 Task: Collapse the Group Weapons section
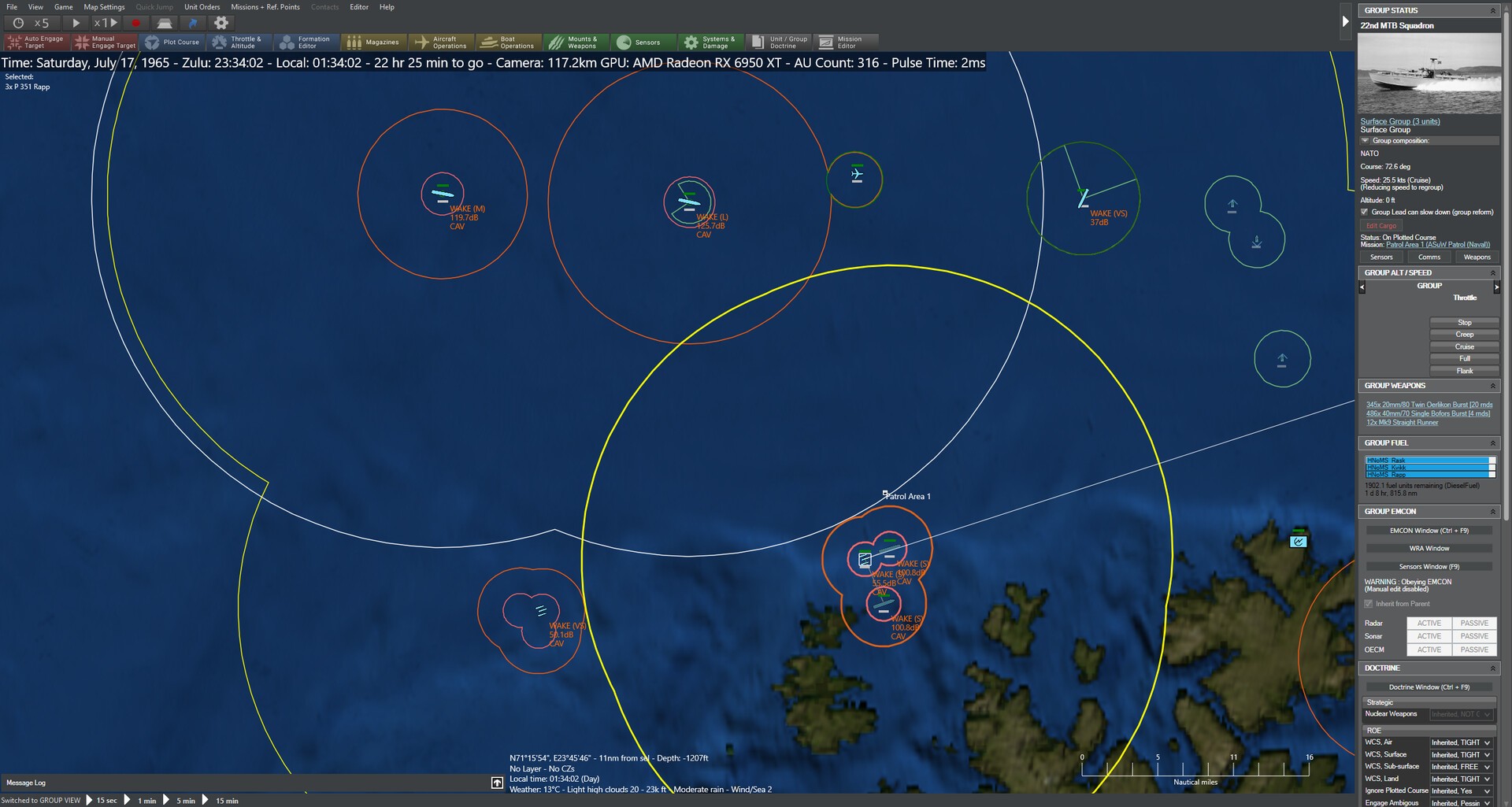coord(1492,386)
